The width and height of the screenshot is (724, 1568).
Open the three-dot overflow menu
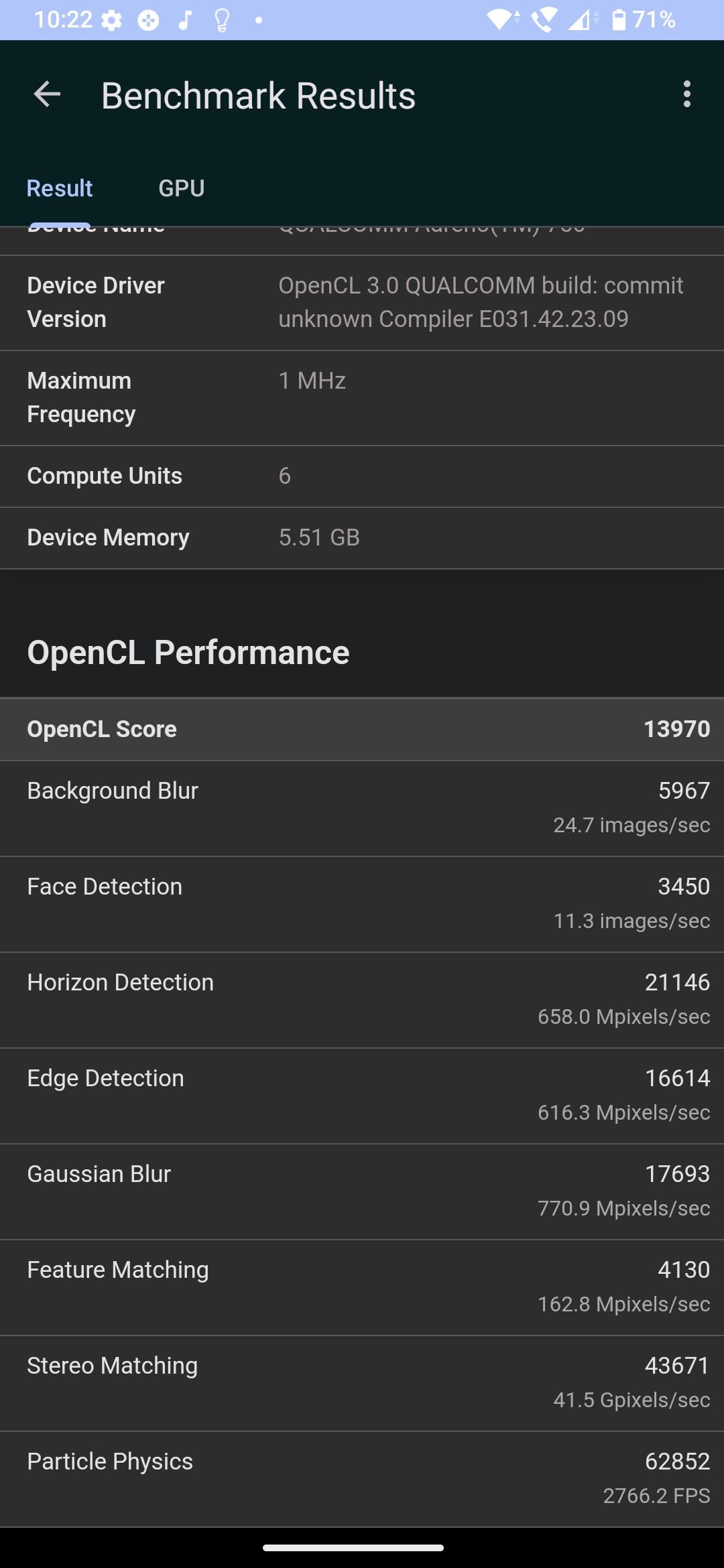[x=686, y=94]
